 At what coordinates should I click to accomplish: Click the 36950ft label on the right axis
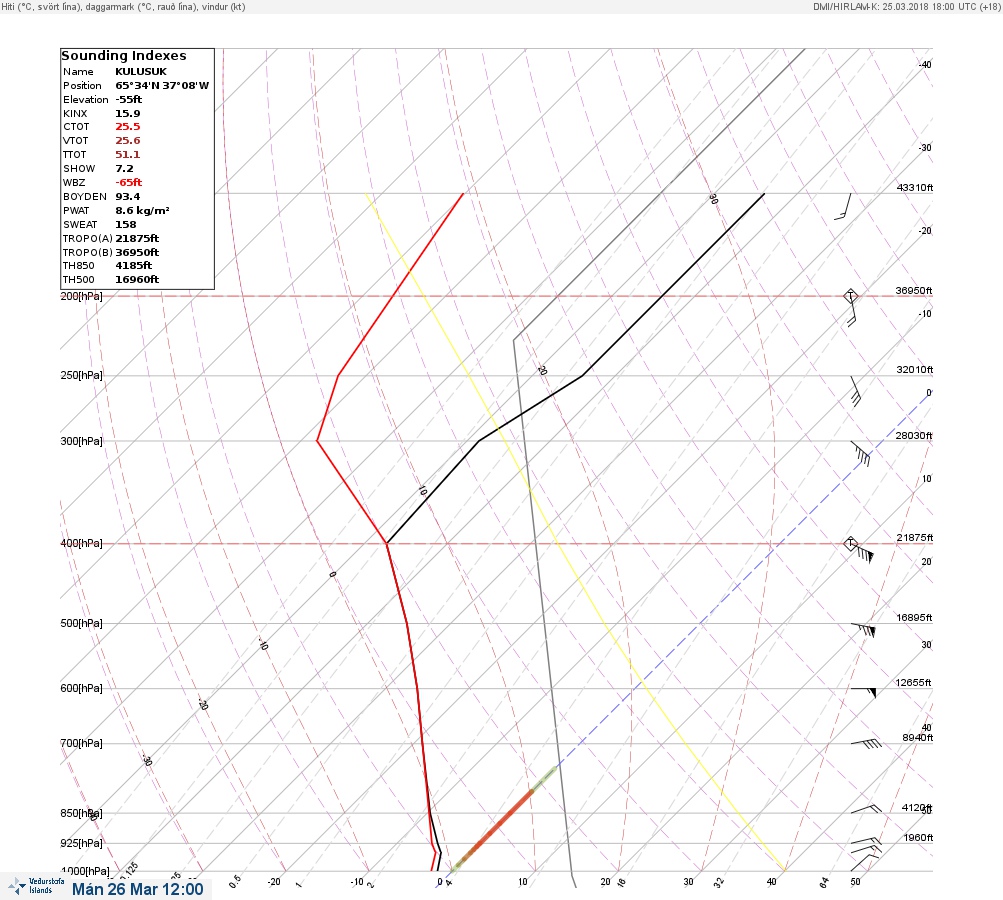pyautogui.click(x=914, y=291)
